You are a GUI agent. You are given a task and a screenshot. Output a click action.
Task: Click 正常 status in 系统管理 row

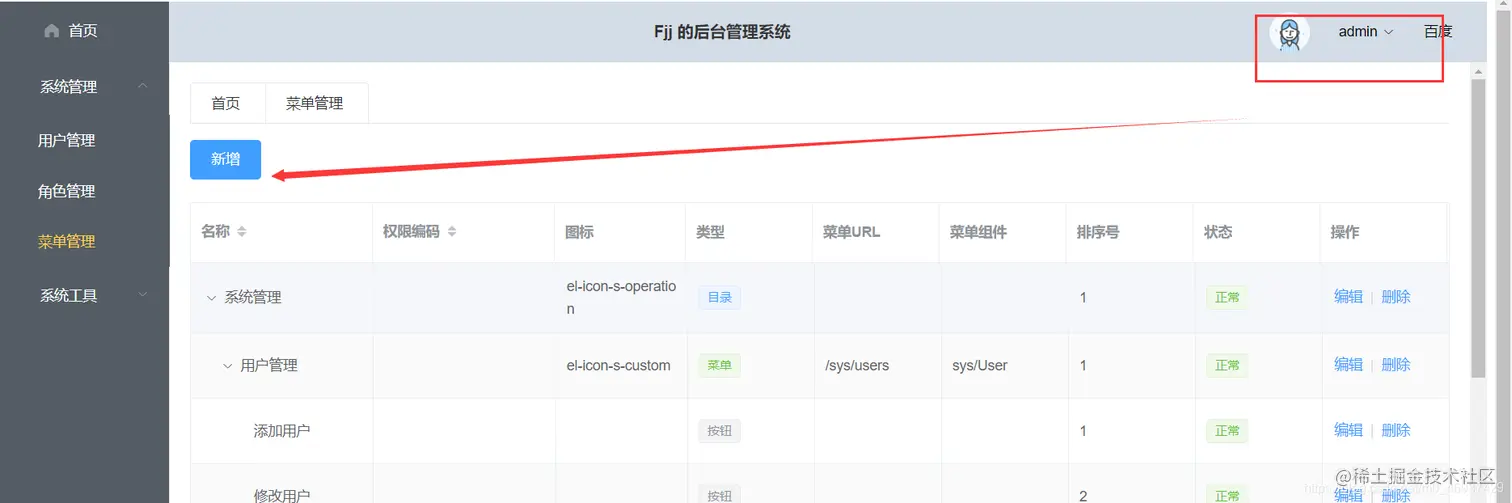[1227, 297]
